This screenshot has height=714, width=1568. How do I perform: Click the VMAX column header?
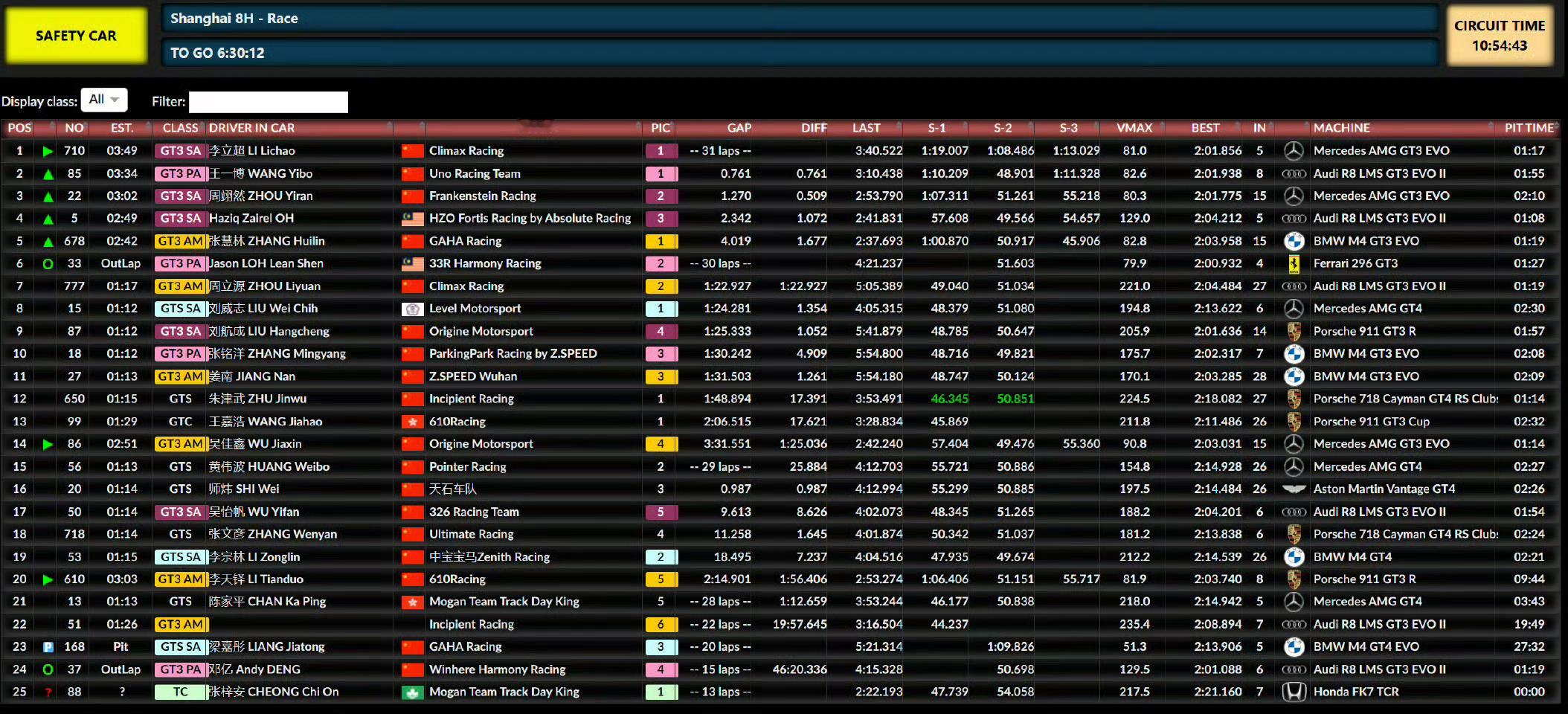(1134, 128)
